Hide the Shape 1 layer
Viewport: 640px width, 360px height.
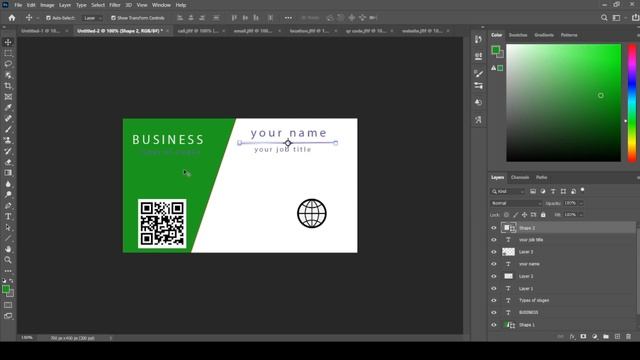(x=493, y=325)
